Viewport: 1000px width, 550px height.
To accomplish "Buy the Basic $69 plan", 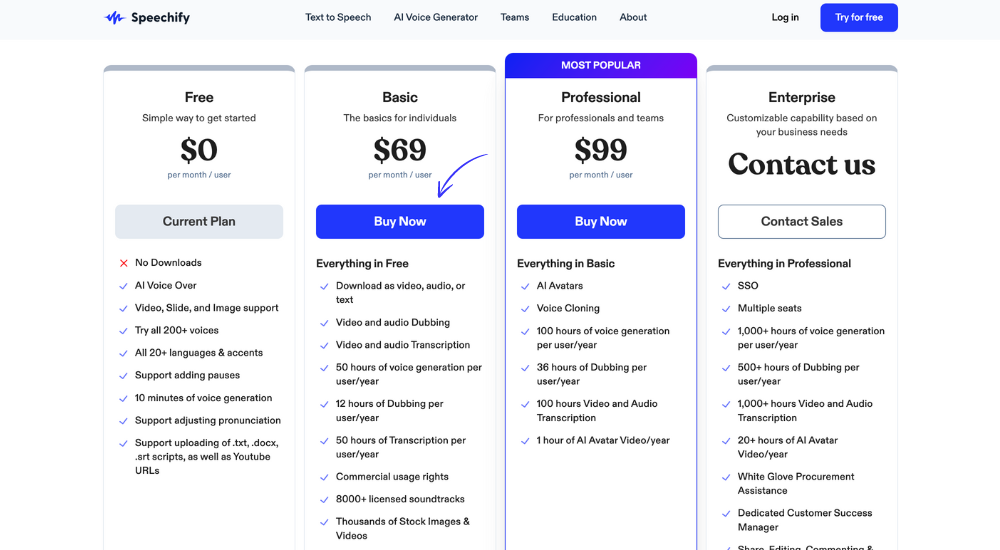I will (400, 221).
